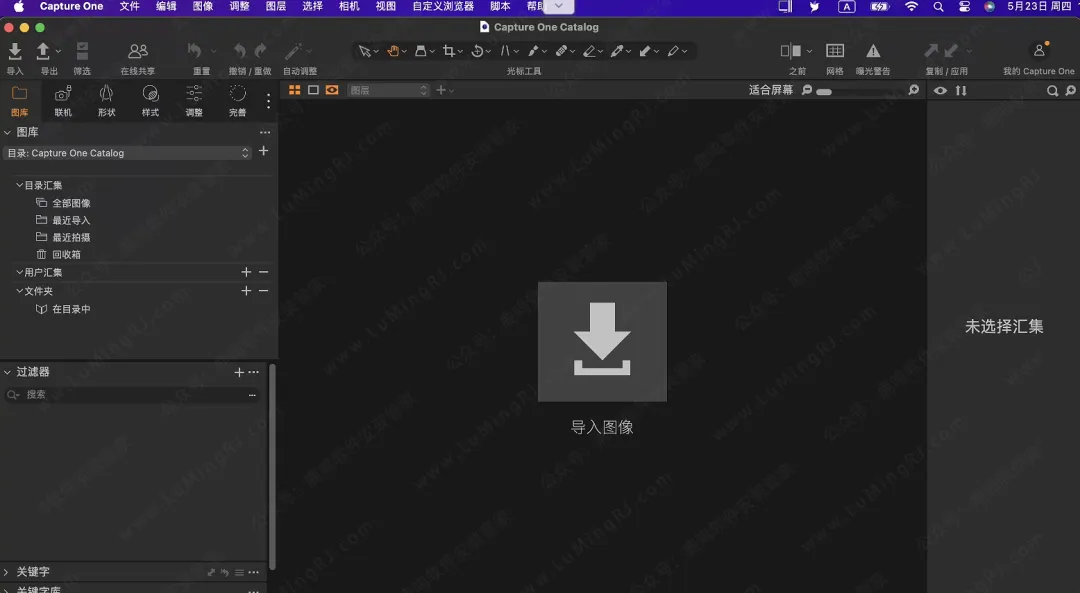Click the large 导入图像 button
1080x593 pixels.
[x=602, y=342]
